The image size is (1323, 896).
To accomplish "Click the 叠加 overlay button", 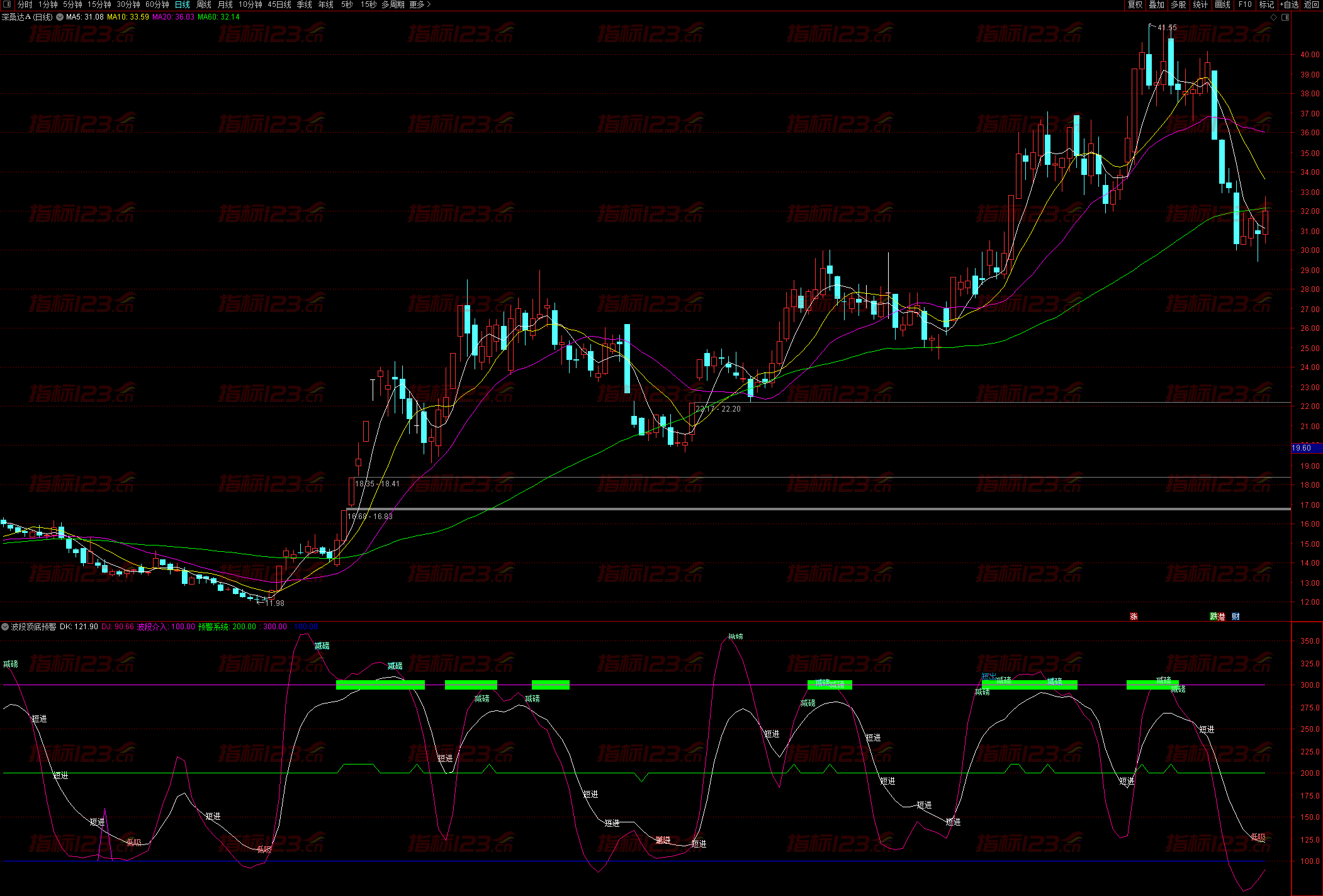I will (1156, 4).
